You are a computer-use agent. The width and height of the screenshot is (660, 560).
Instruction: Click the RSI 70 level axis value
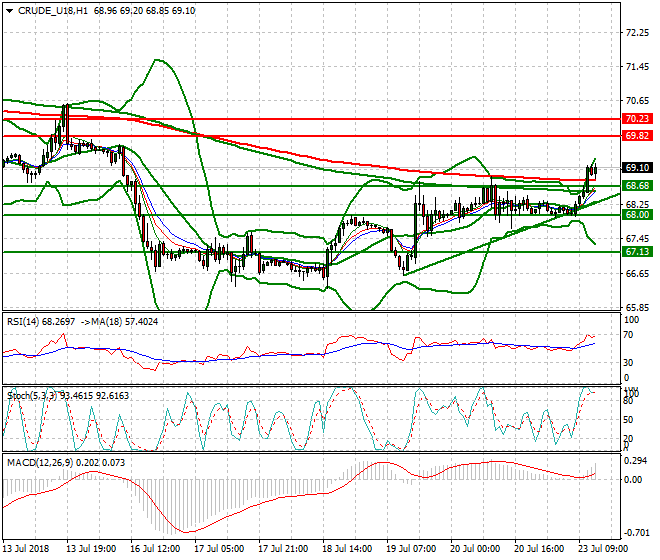tap(628, 335)
